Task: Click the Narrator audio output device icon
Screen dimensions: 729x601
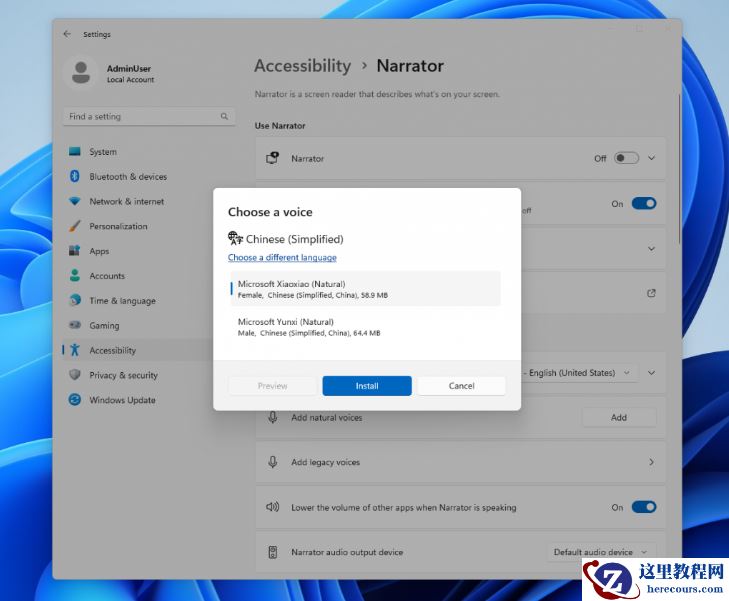Action: [273, 552]
